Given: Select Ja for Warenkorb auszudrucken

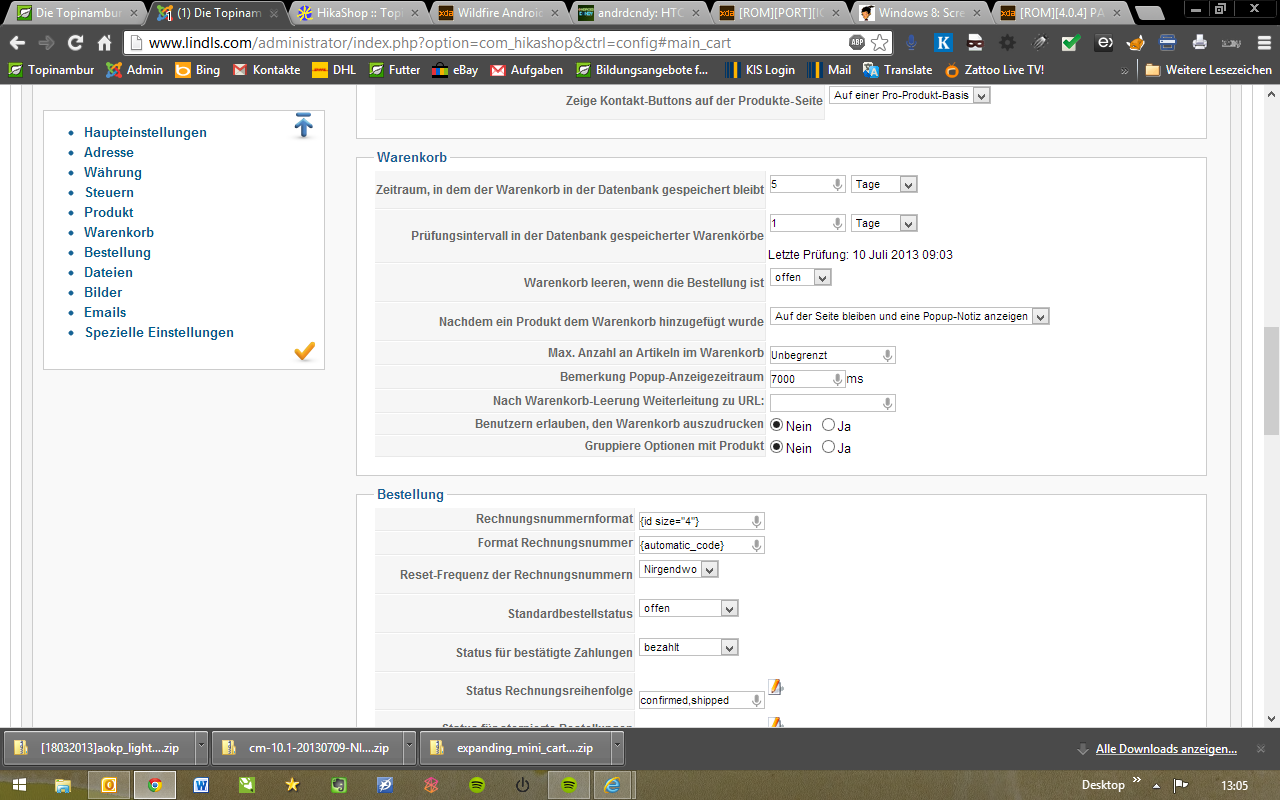Looking at the screenshot, I should point(828,425).
